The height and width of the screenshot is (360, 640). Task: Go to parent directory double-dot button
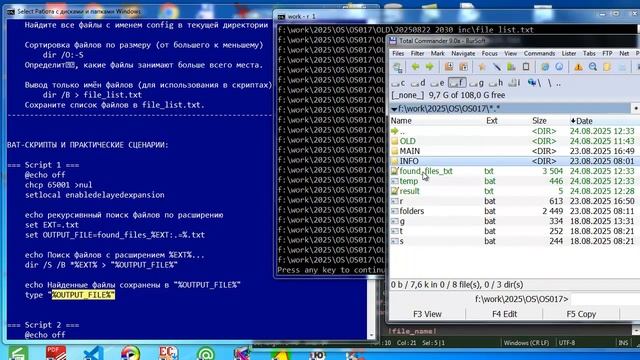pos(558,83)
